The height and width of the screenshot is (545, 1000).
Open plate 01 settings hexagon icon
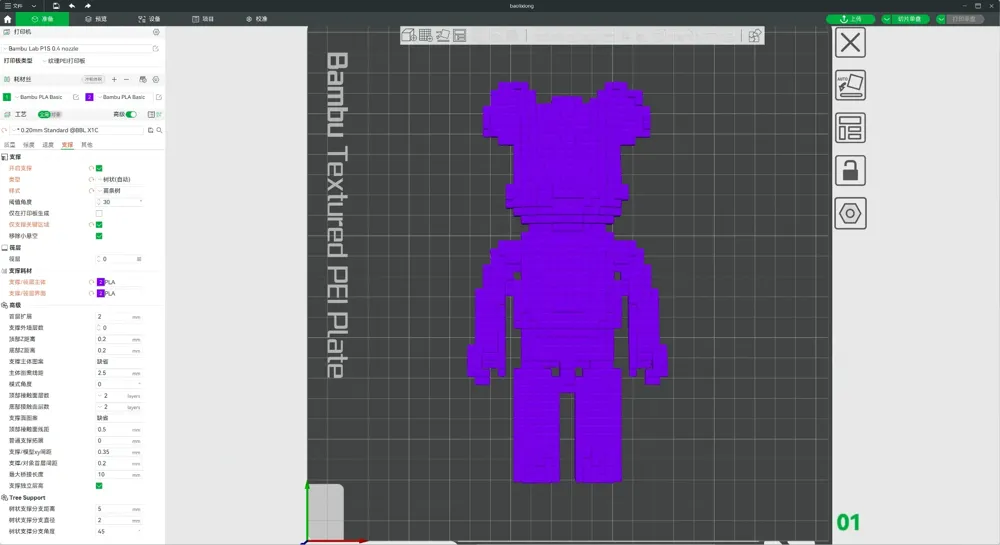850,214
